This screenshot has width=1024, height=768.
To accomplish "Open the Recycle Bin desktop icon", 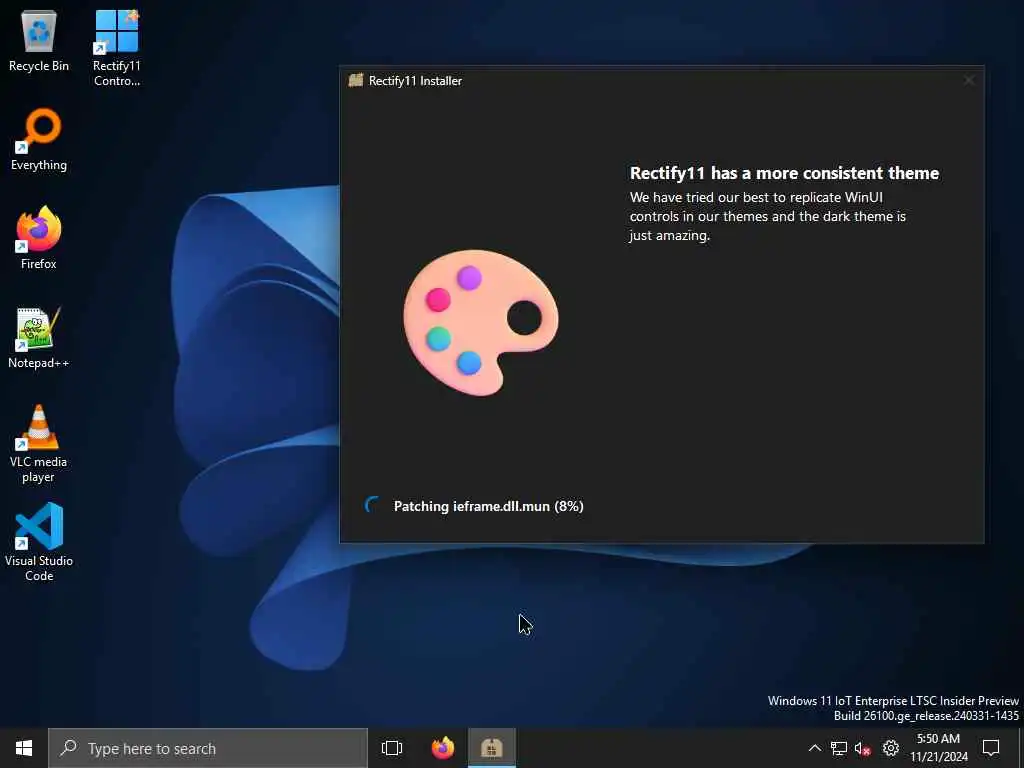I will [x=39, y=40].
